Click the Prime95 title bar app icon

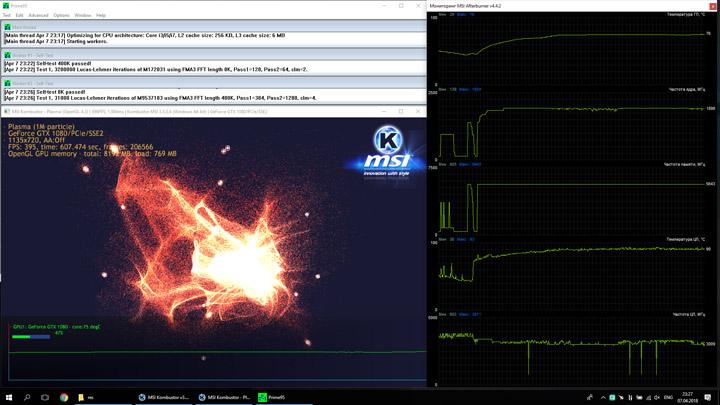[x=6, y=6]
